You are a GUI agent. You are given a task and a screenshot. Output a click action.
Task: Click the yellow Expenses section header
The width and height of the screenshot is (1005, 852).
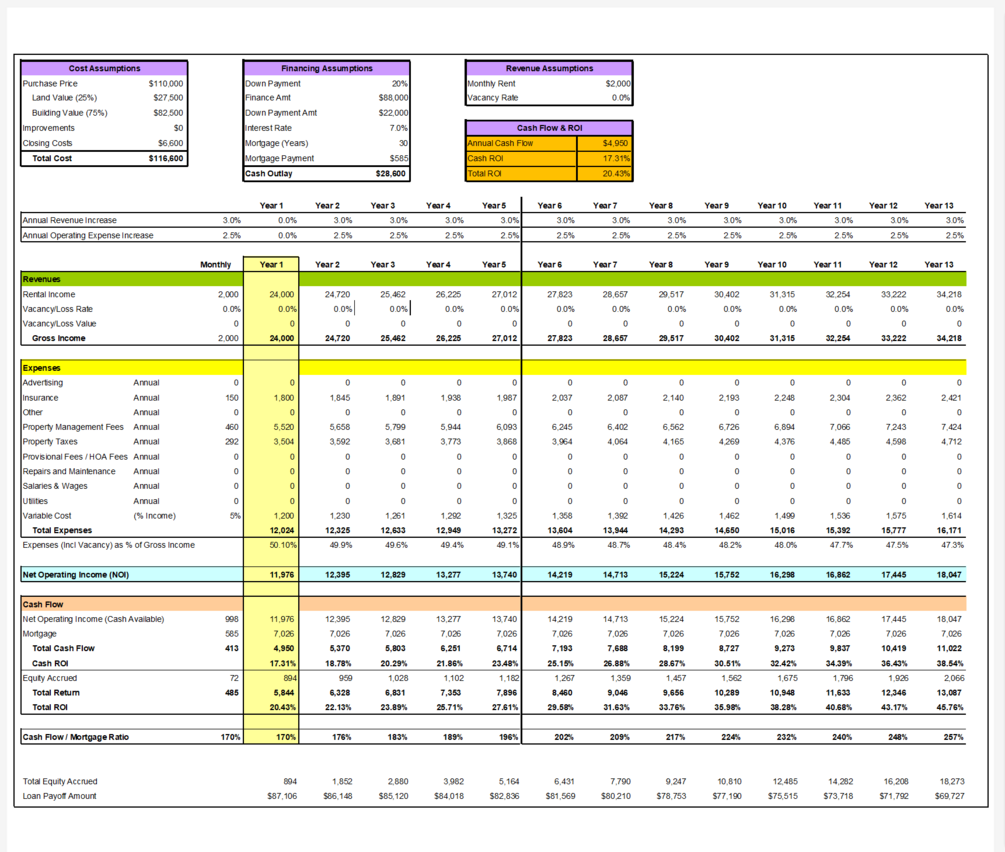click(x=493, y=368)
